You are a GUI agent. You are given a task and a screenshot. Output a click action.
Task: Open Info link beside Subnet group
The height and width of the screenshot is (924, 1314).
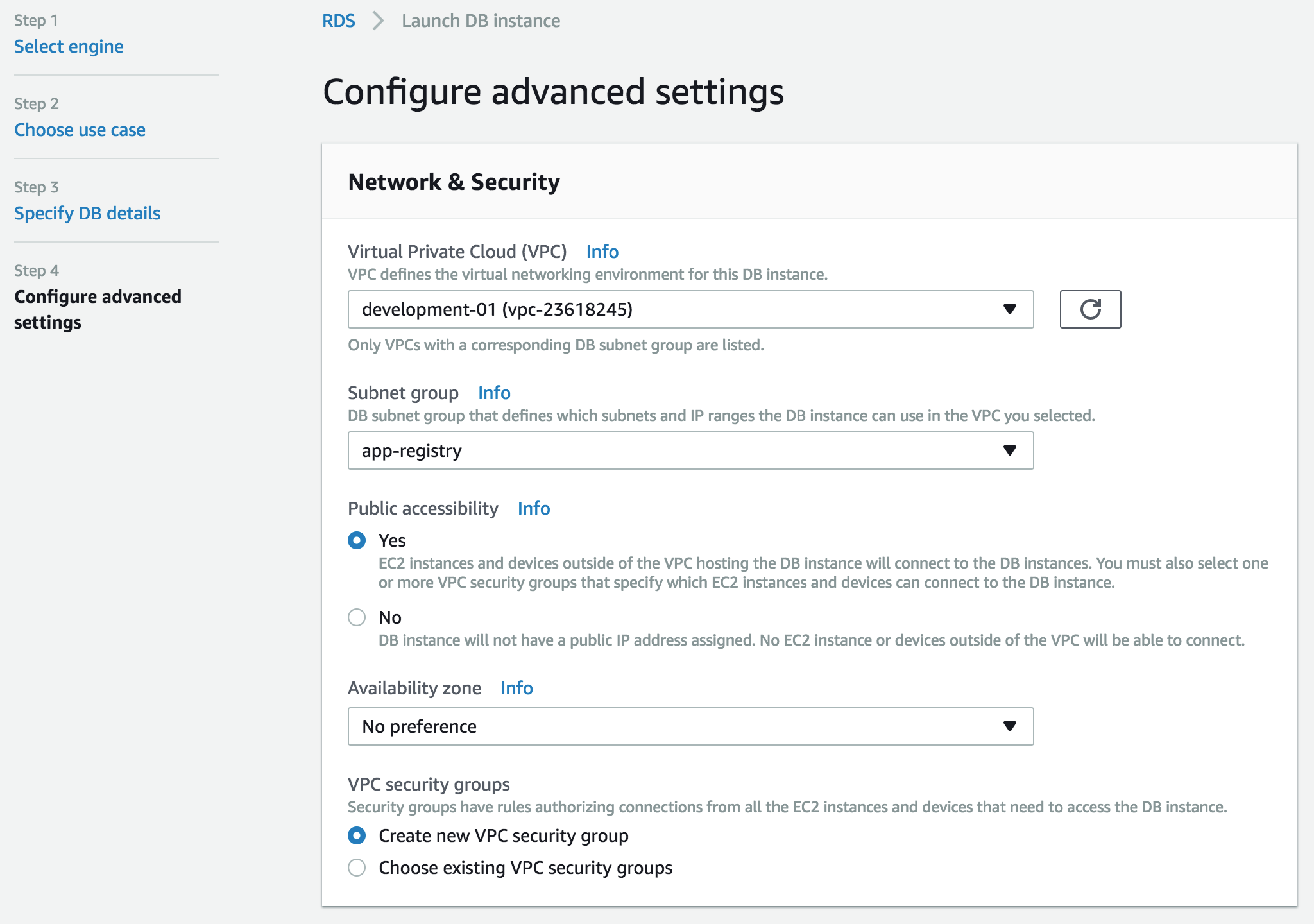point(494,393)
